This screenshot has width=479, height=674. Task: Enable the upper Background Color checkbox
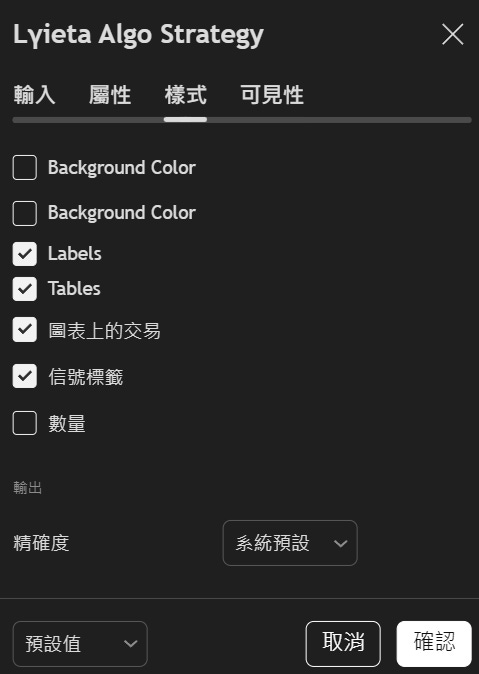pos(25,168)
